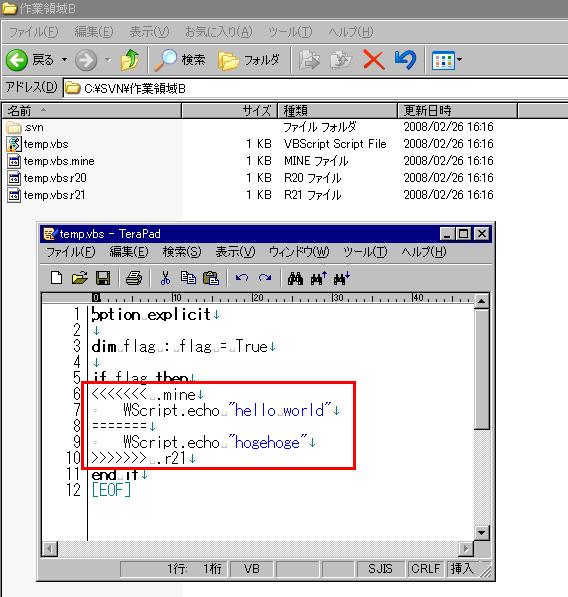Open the 検索(S) menu in TeraPad
The width and height of the screenshot is (568, 597).
182,252
